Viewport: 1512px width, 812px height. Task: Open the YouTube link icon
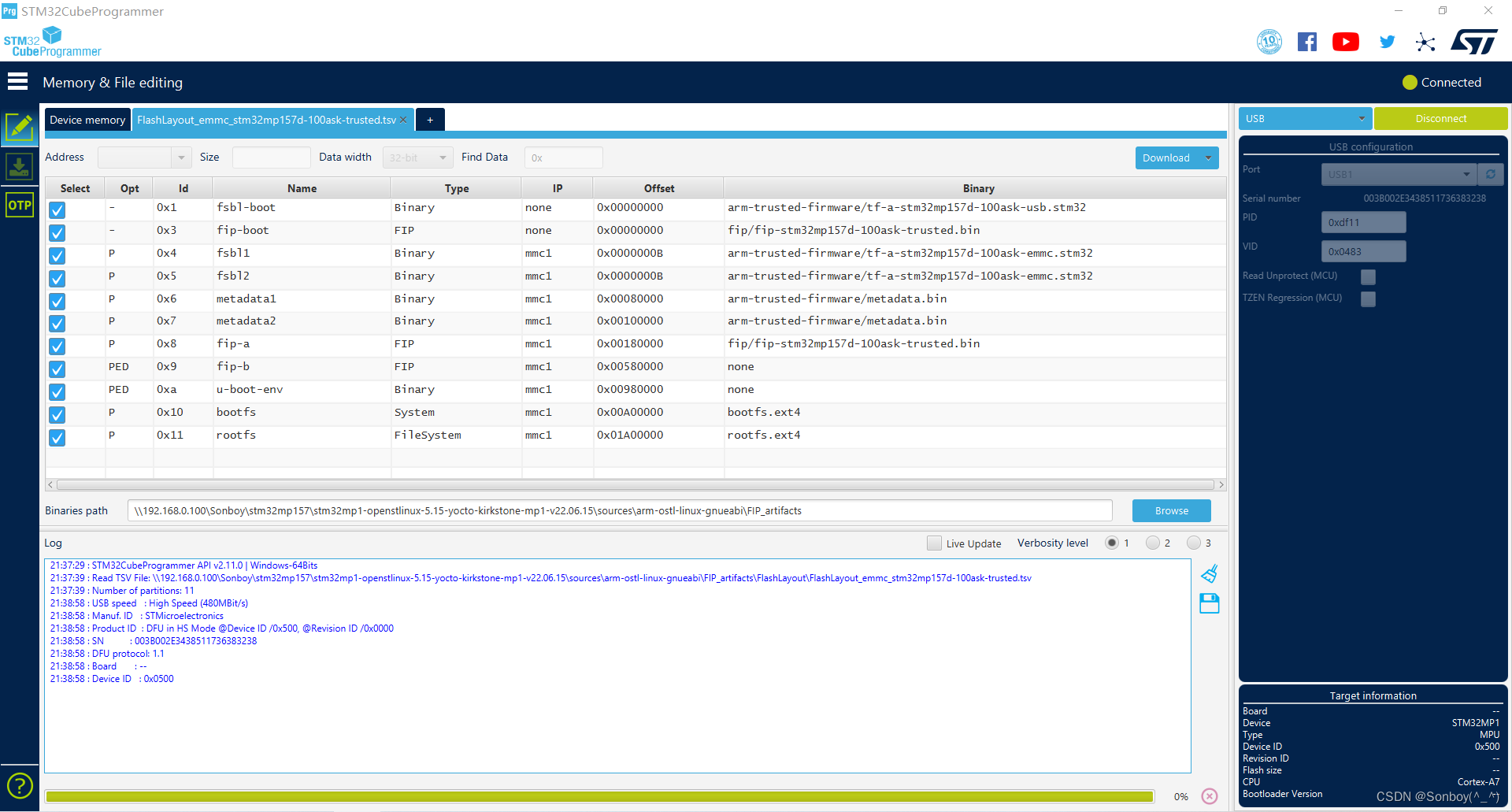[1346, 42]
